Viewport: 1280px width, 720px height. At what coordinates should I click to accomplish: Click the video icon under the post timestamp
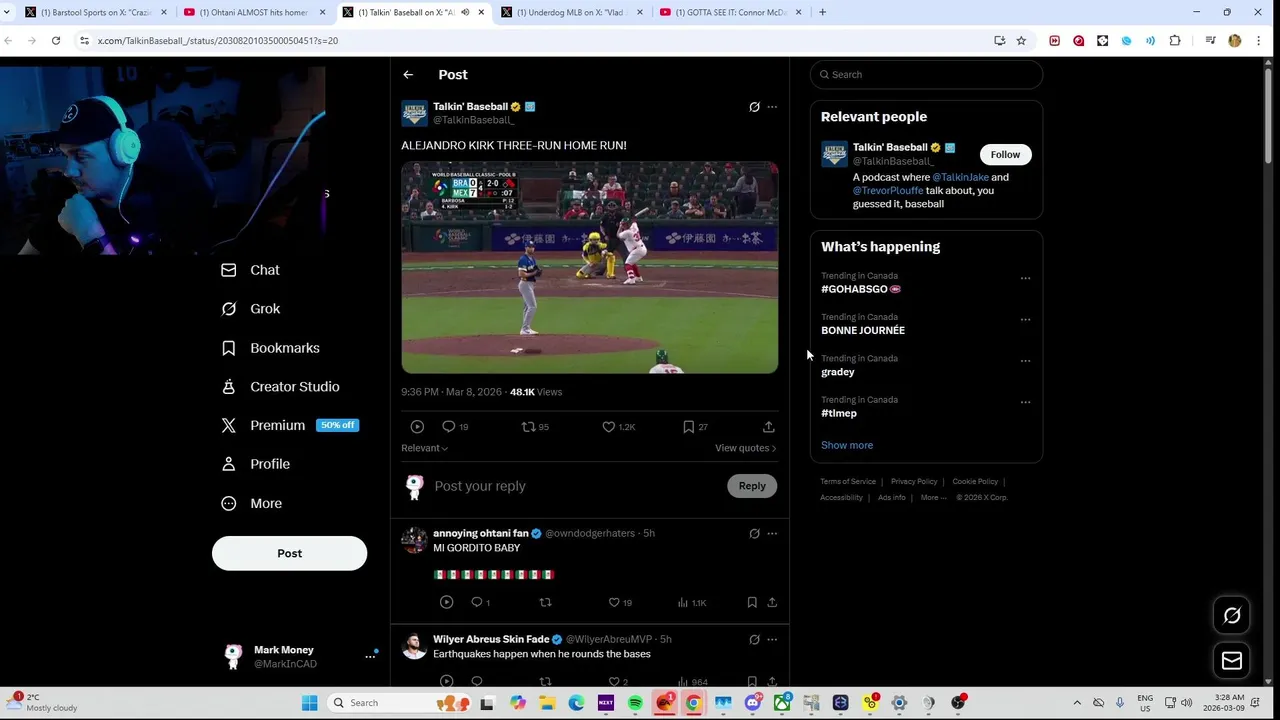click(417, 427)
